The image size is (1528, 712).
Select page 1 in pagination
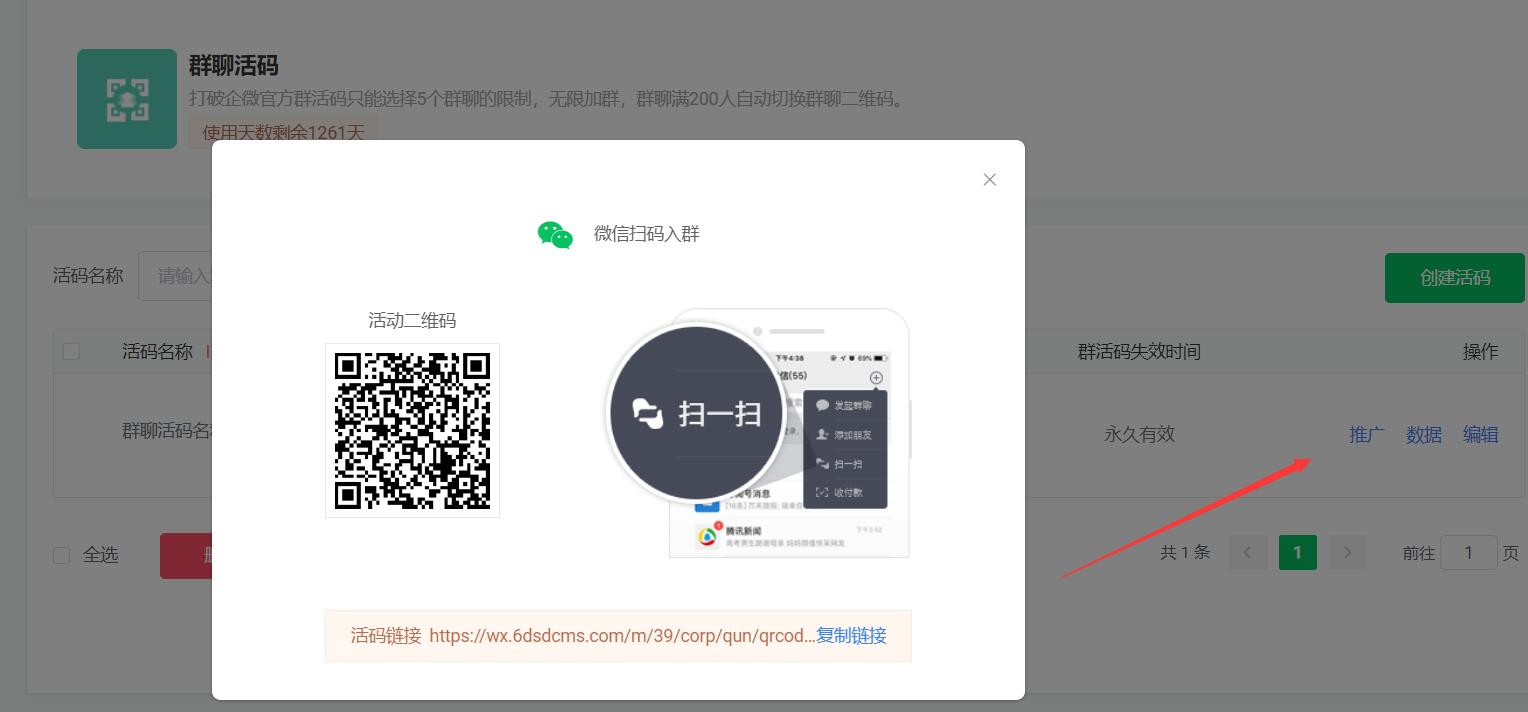click(1298, 552)
